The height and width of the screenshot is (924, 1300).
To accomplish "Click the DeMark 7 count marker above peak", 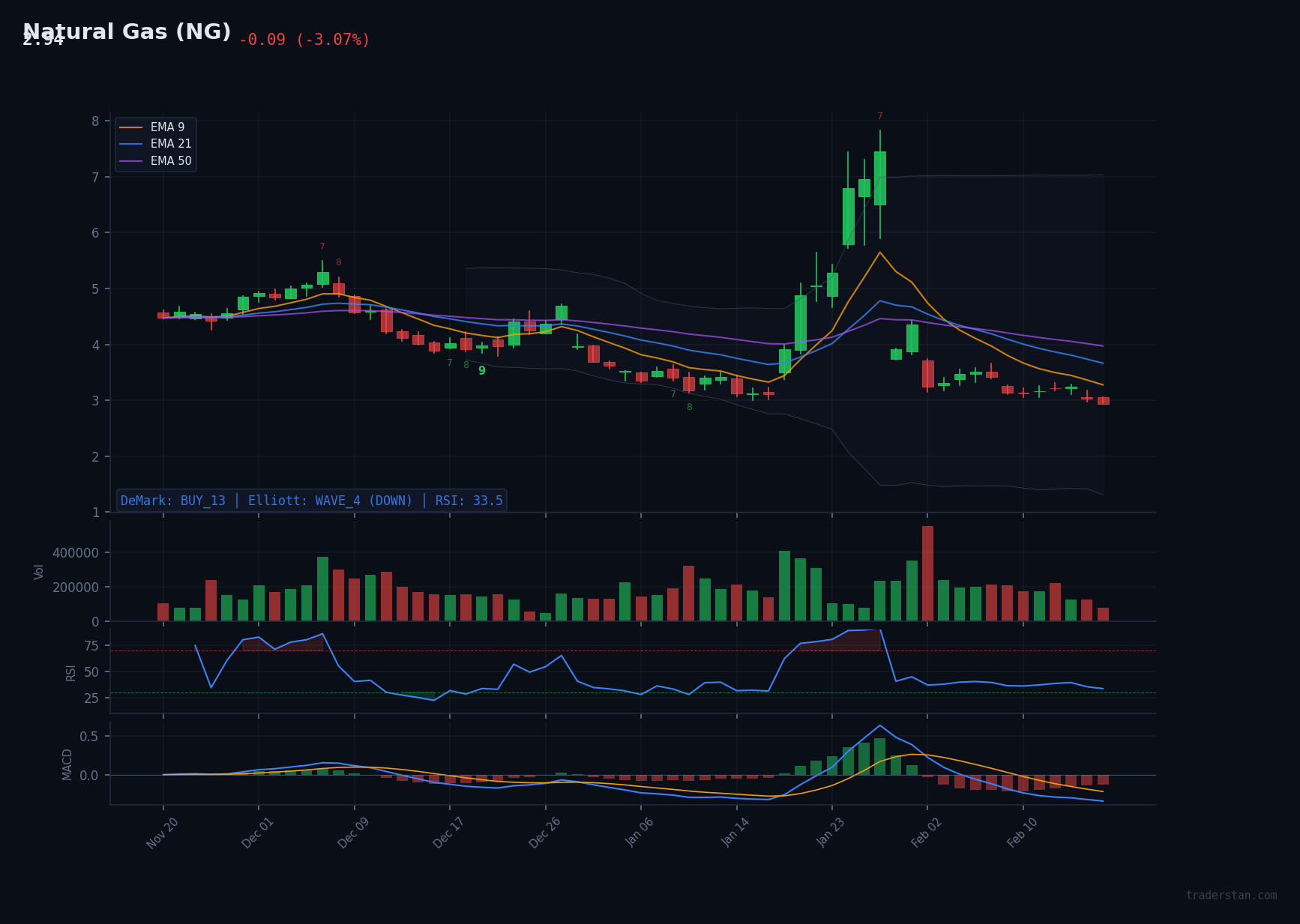I will 880,116.
